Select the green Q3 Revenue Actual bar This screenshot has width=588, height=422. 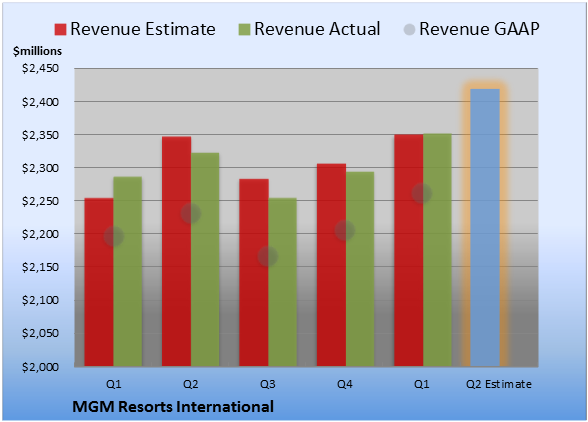point(282,282)
